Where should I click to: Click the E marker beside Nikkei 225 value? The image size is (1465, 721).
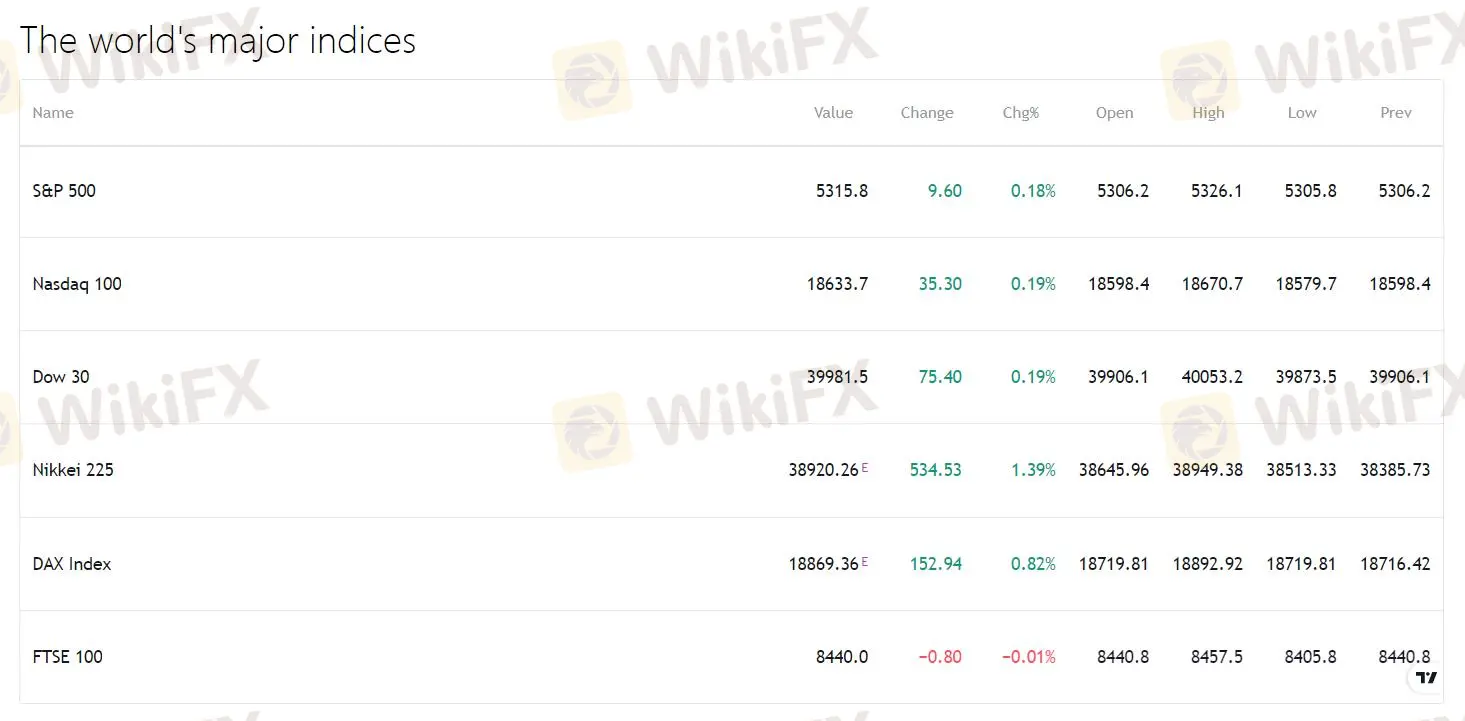865,468
